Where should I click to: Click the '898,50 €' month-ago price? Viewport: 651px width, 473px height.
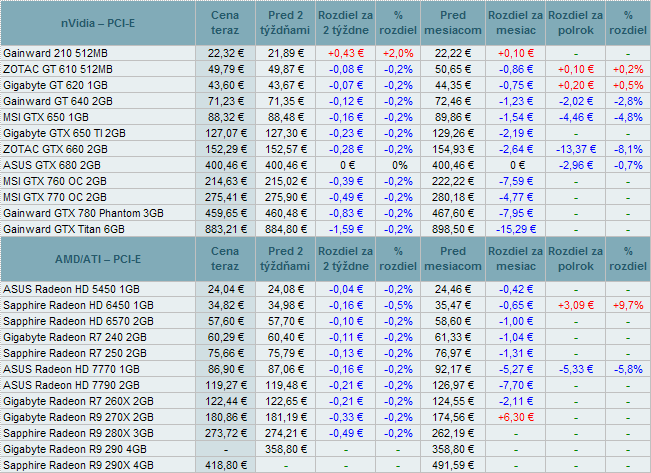tap(453, 229)
